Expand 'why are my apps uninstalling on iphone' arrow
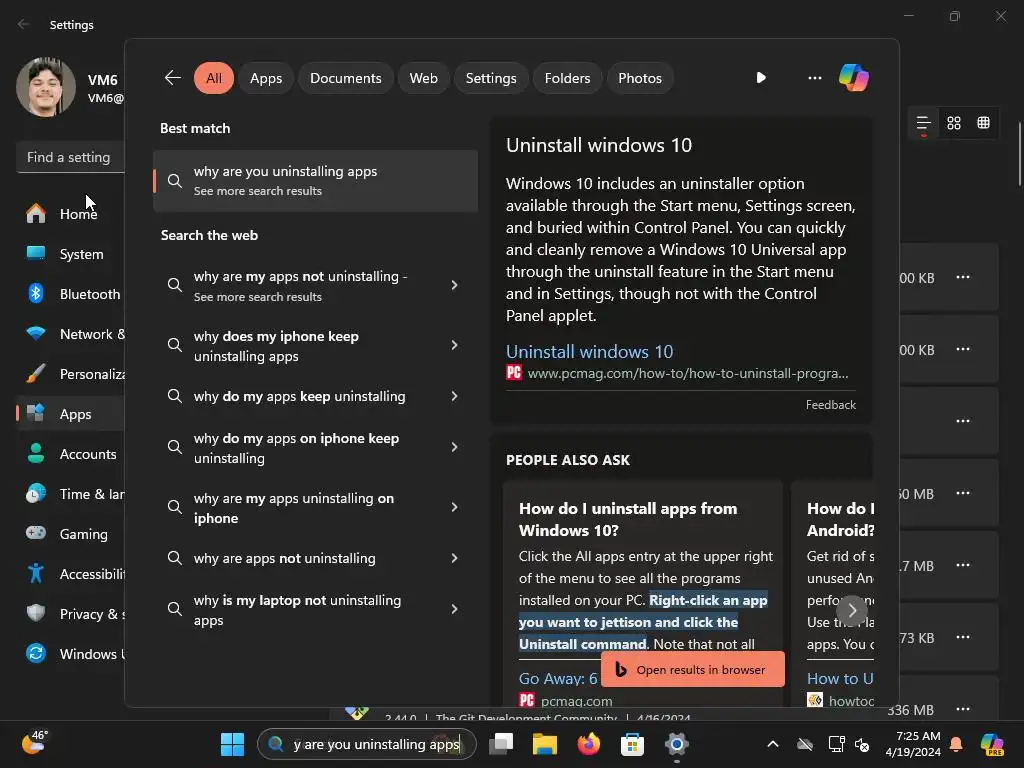Image resolution: width=1024 pixels, height=768 pixels. pos(455,507)
